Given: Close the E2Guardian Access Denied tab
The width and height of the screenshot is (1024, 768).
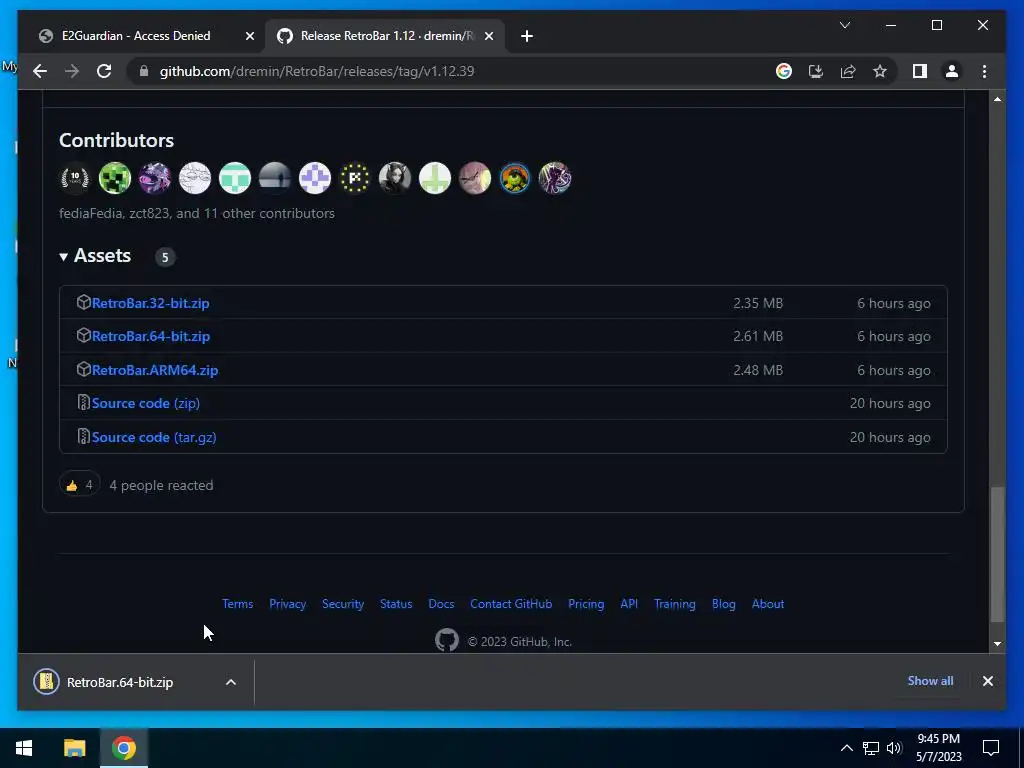Looking at the screenshot, I should 249,36.
